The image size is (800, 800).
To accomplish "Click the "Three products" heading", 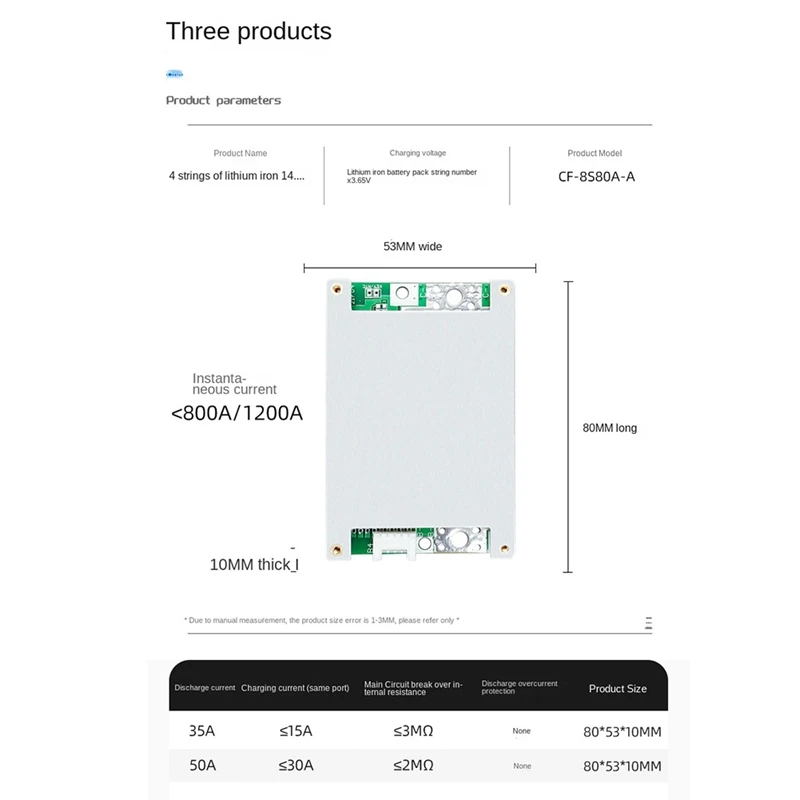I will (x=248, y=31).
